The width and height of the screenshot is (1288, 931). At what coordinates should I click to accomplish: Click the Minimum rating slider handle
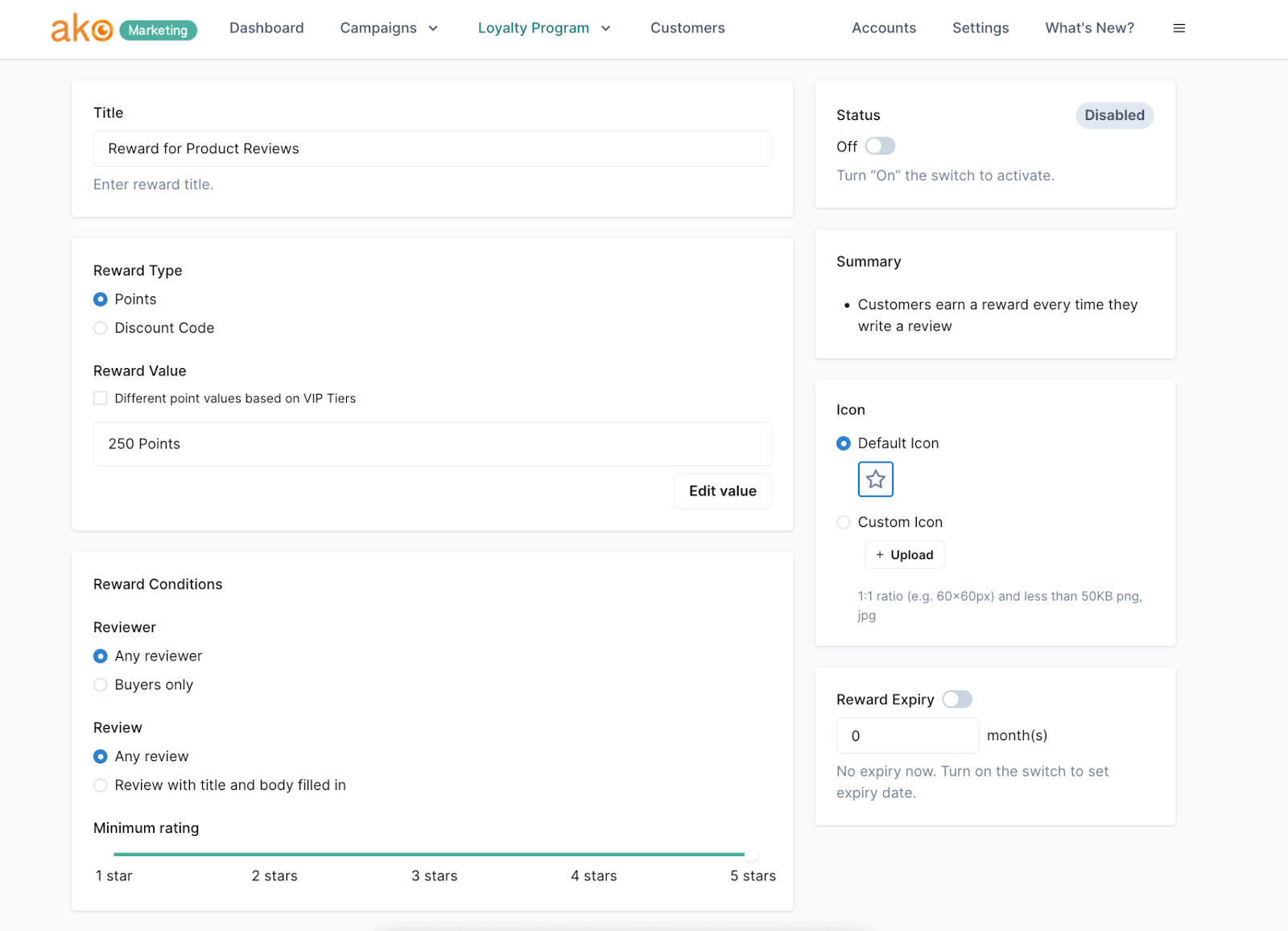coord(751,854)
